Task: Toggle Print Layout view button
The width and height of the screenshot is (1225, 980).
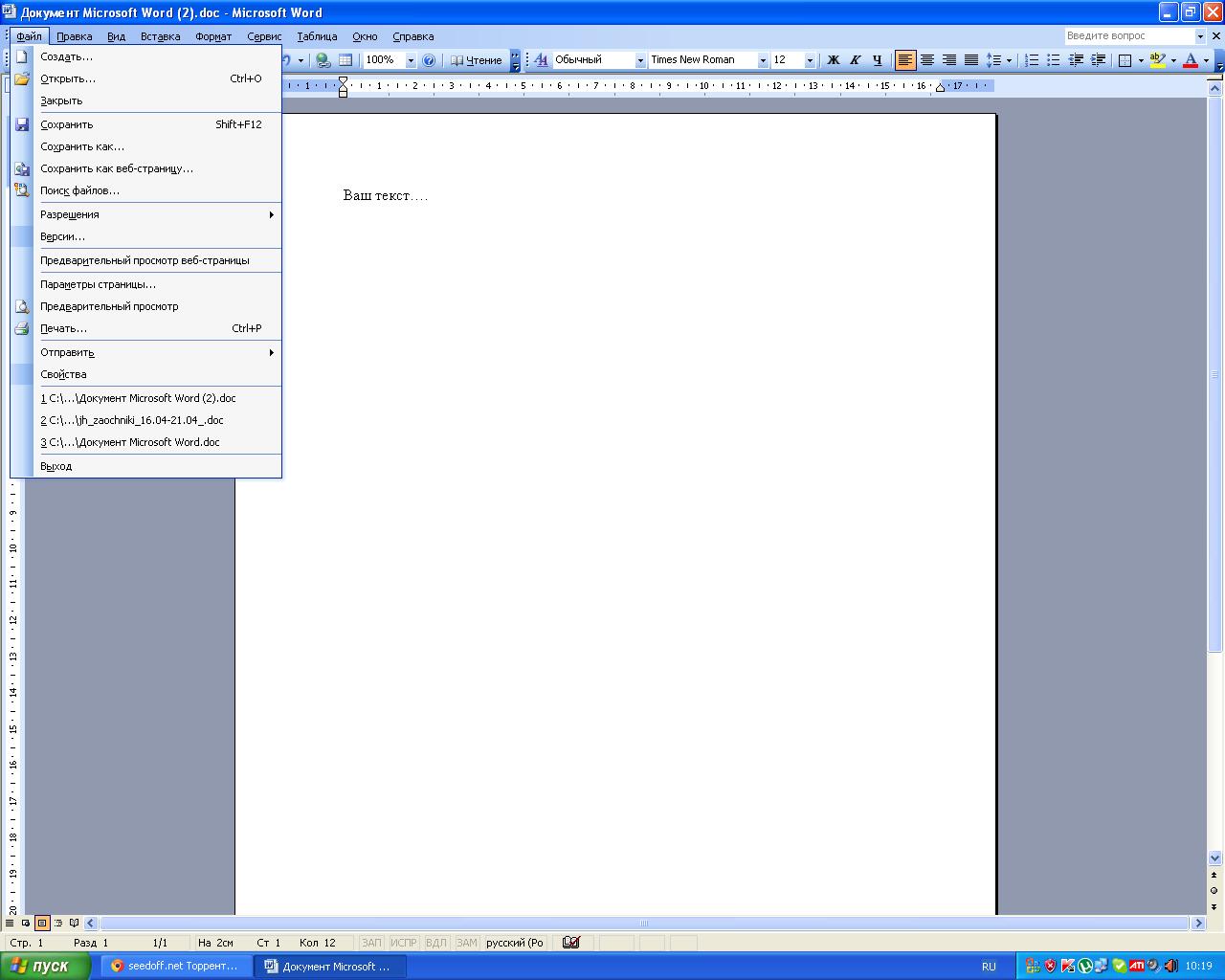Action: (x=42, y=924)
